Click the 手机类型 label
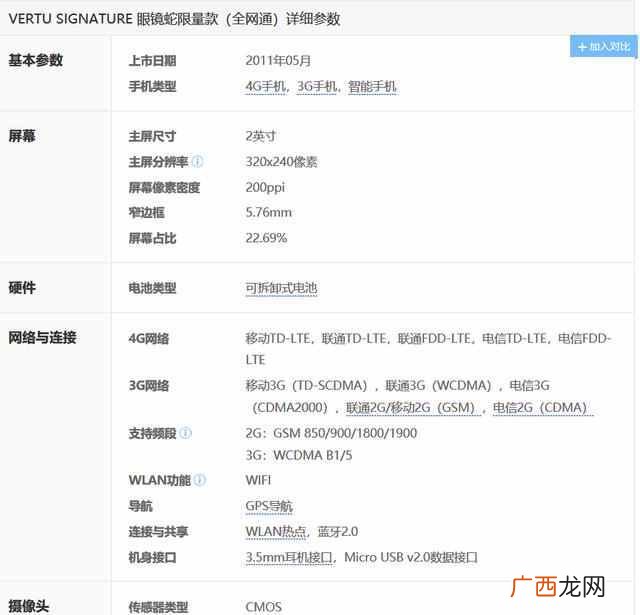The width and height of the screenshot is (640, 615). (x=152, y=87)
